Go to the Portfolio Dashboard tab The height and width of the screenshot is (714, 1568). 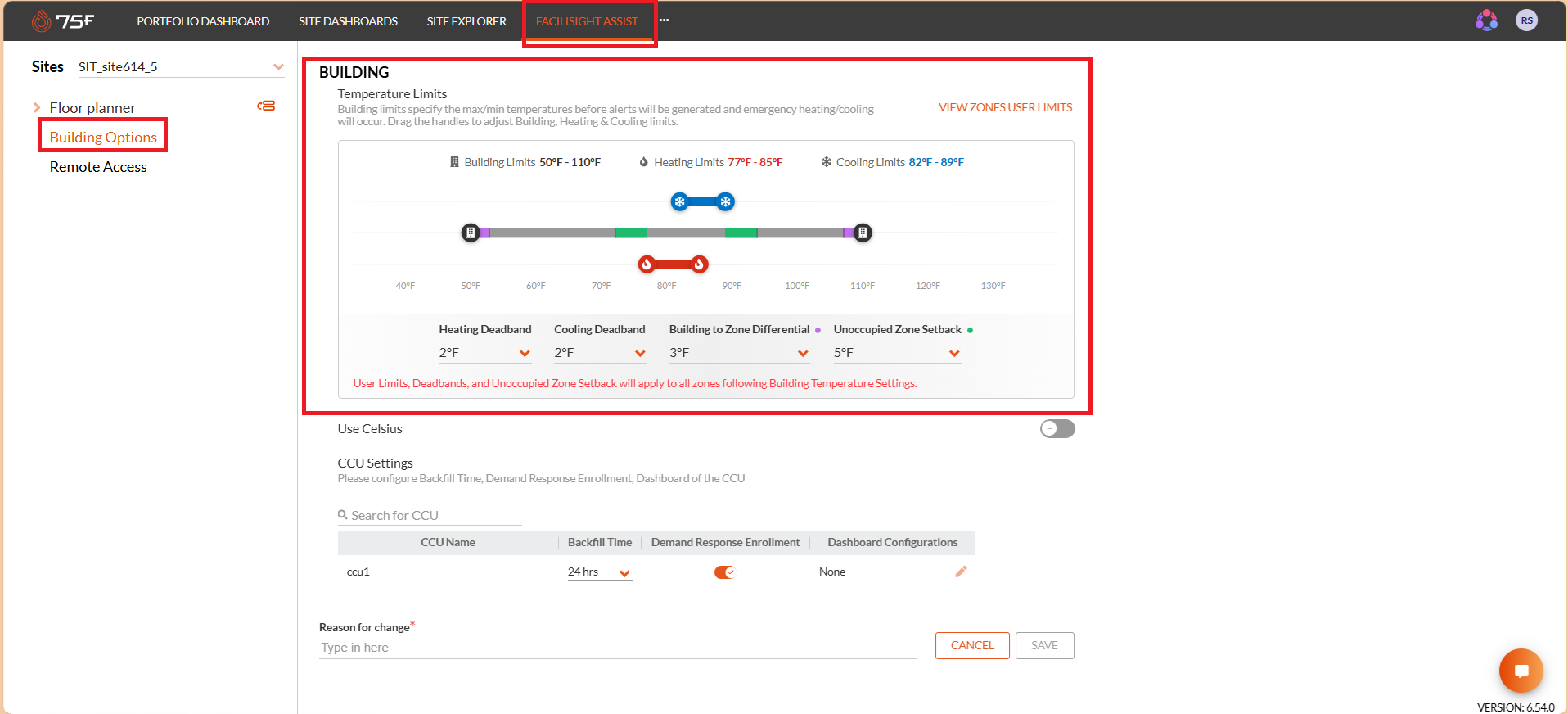tap(203, 21)
